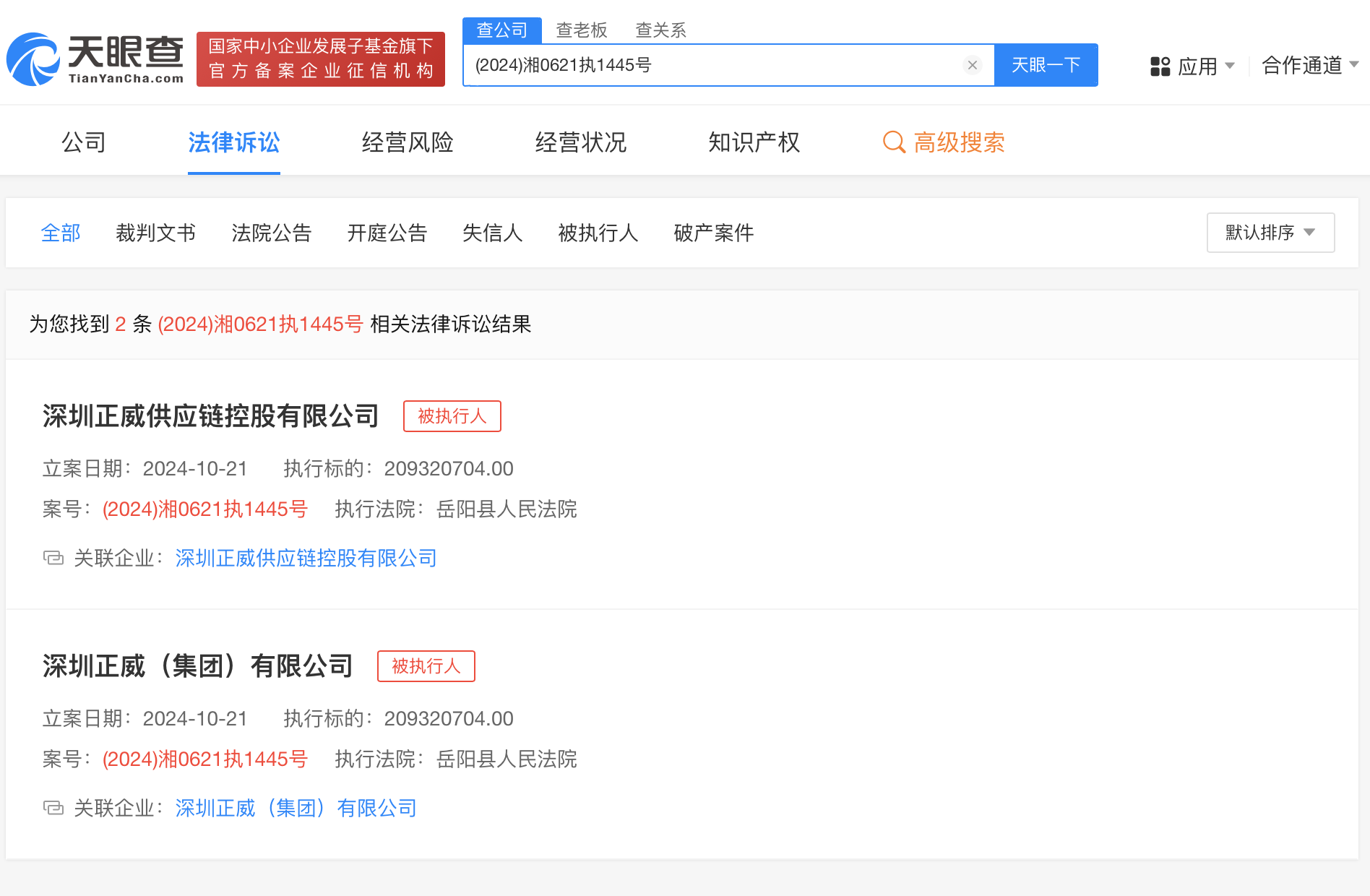Viewport: 1370px width, 896px height.
Task: Expand the 应用 dropdown arrow
Action: (x=1230, y=66)
